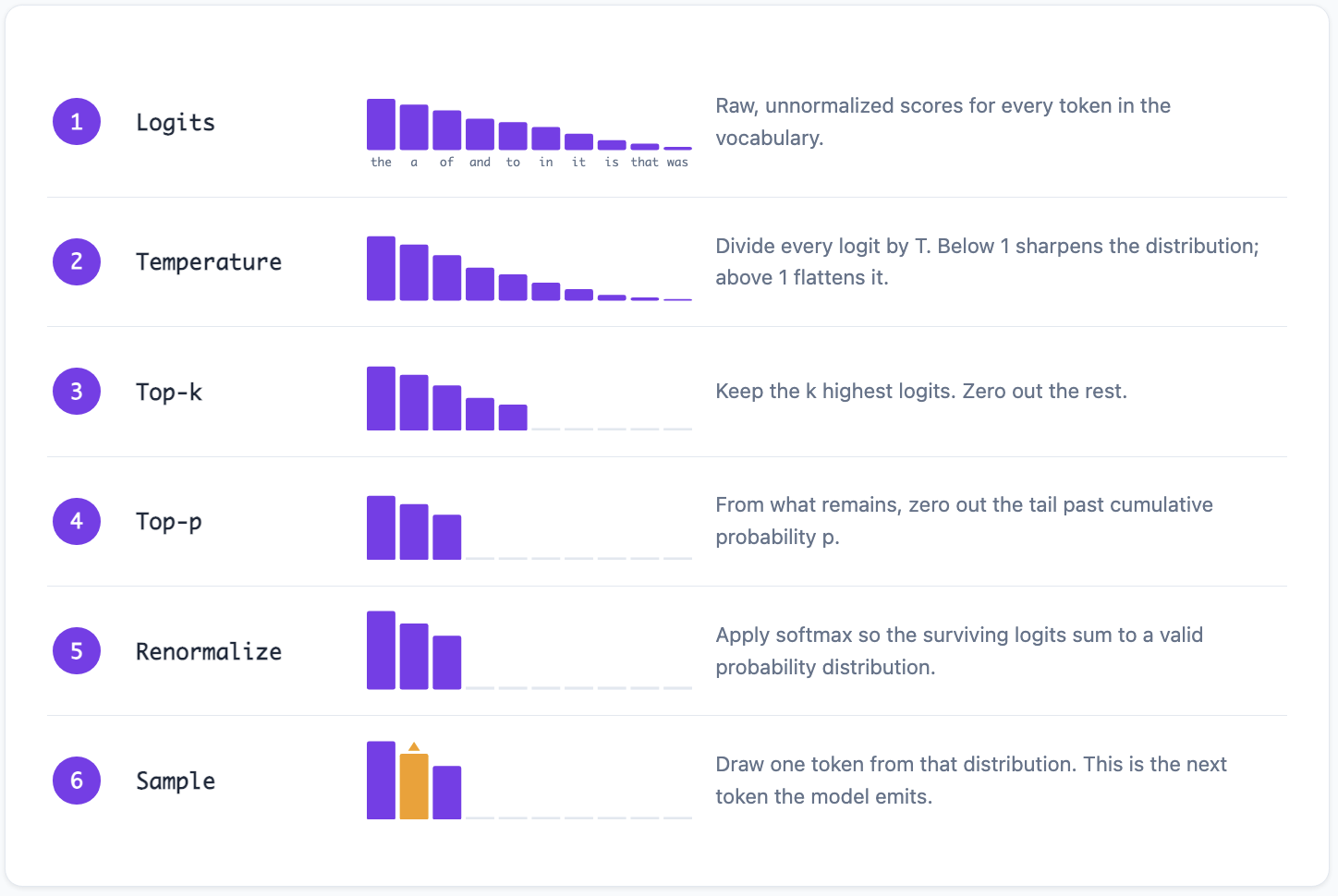Image resolution: width=1338 pixels, height=896 pixels.
Task: Click the step 3 Top-k number badge
Action: click(77, 392)
